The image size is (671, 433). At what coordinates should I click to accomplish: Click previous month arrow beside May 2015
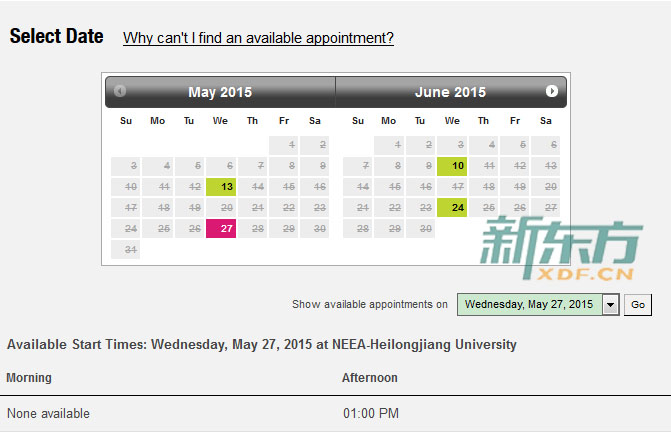click(x=120, y=91)
